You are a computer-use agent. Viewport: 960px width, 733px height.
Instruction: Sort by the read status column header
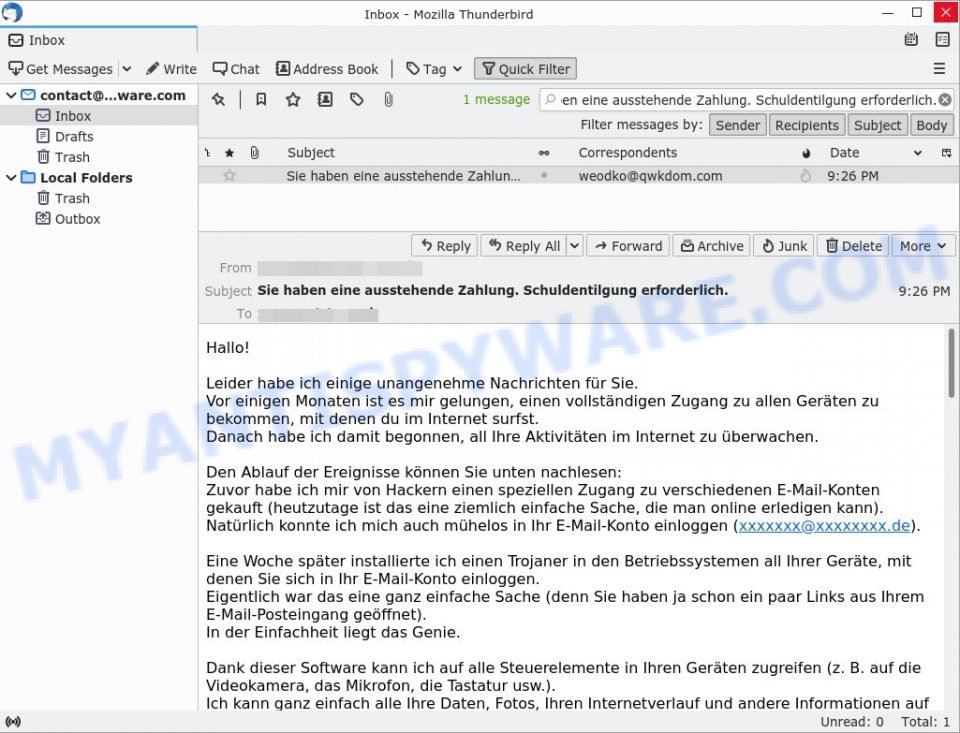coord(544,152)
